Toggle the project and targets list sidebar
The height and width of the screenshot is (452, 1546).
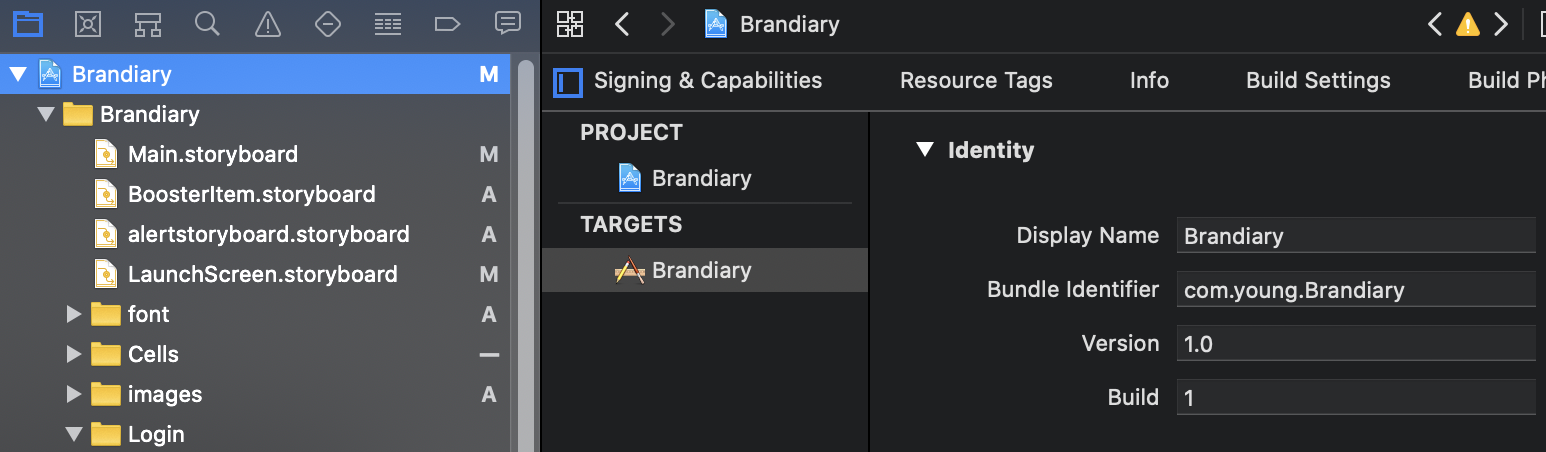tap(567, 82)
